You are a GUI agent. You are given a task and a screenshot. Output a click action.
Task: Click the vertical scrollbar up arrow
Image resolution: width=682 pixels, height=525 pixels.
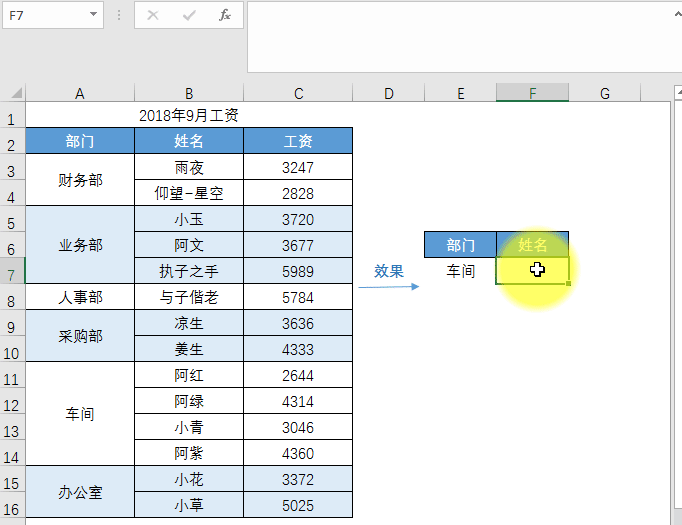679,92
